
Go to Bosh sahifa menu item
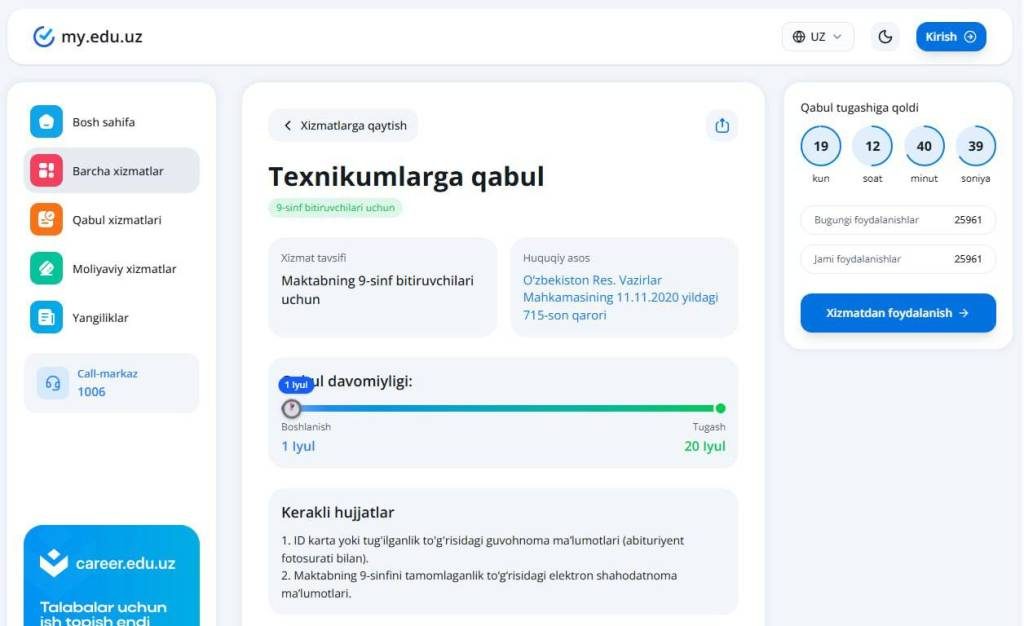[x=112, y=121]
